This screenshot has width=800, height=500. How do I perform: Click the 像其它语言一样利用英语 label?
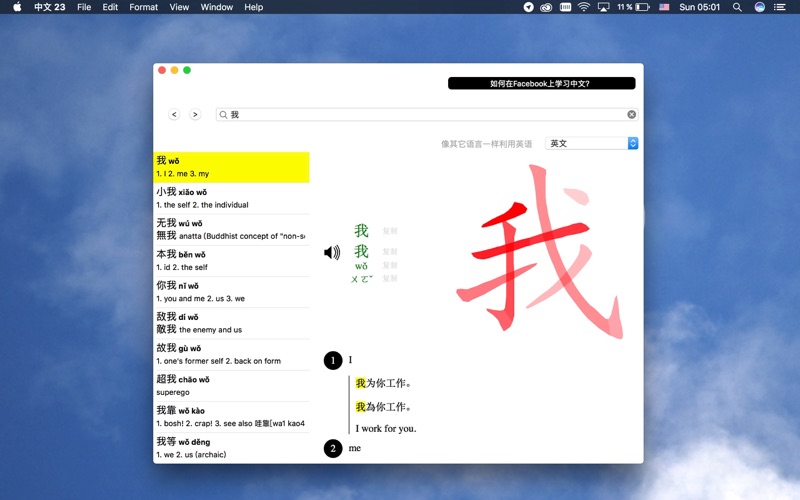tap(486, 144)
